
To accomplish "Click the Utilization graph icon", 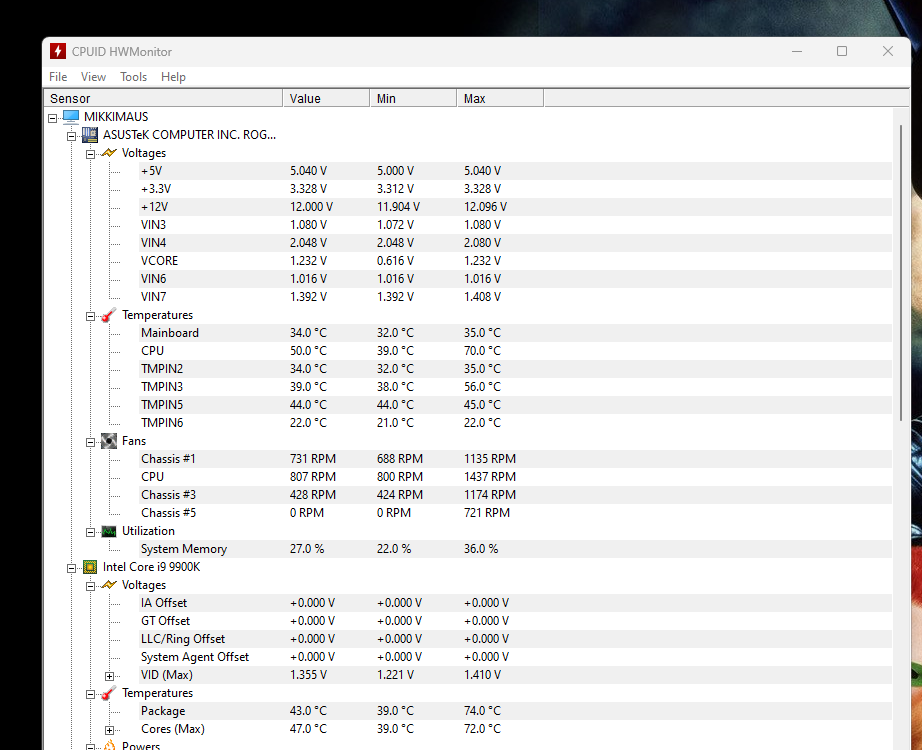I will point(109,531).
